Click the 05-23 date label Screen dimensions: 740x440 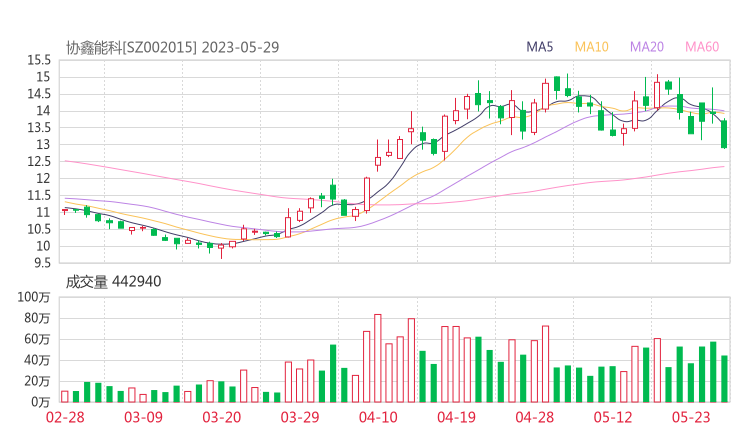pos(691,417)
